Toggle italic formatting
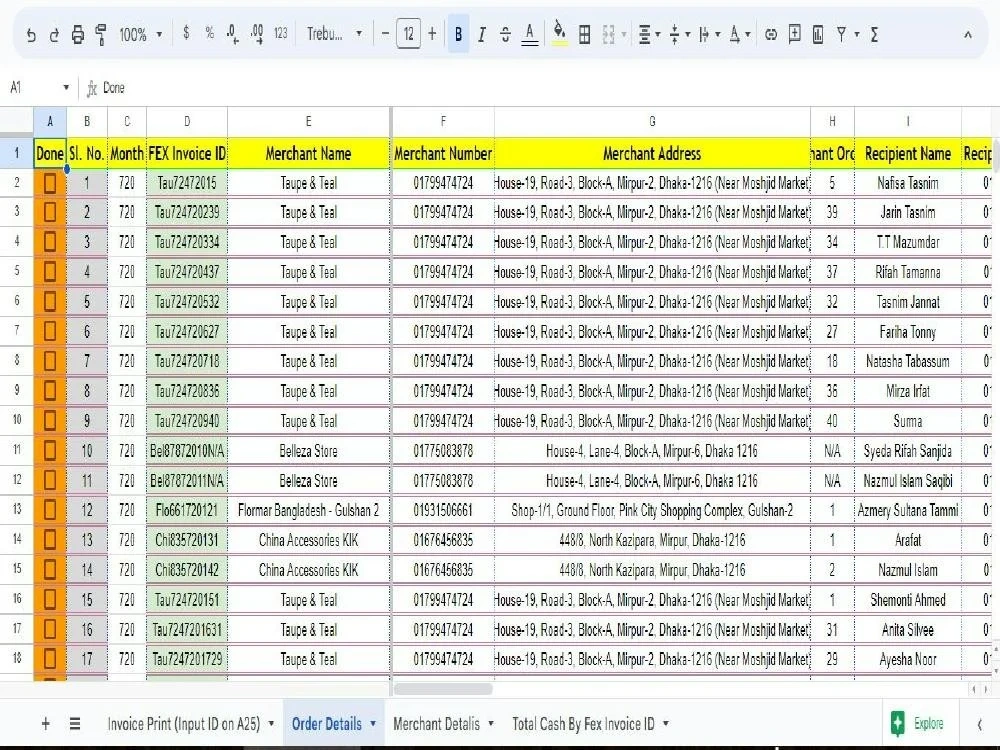The image size is (1000, 750). tap(482, 34)
